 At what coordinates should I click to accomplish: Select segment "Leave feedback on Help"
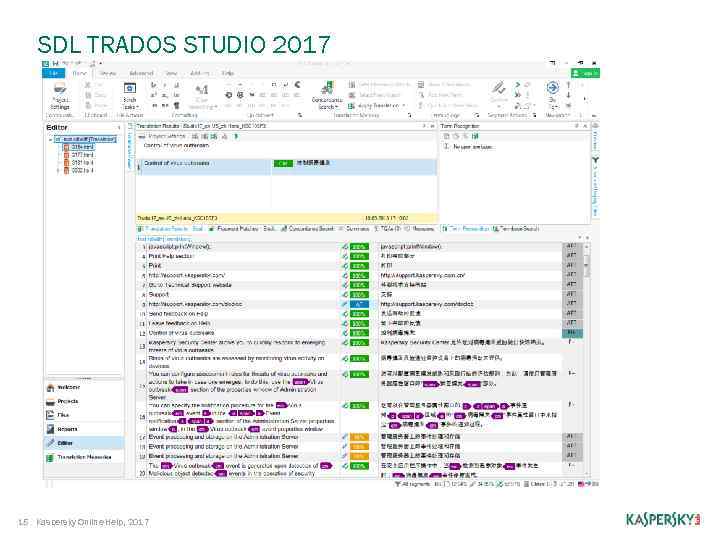[180, 323]
